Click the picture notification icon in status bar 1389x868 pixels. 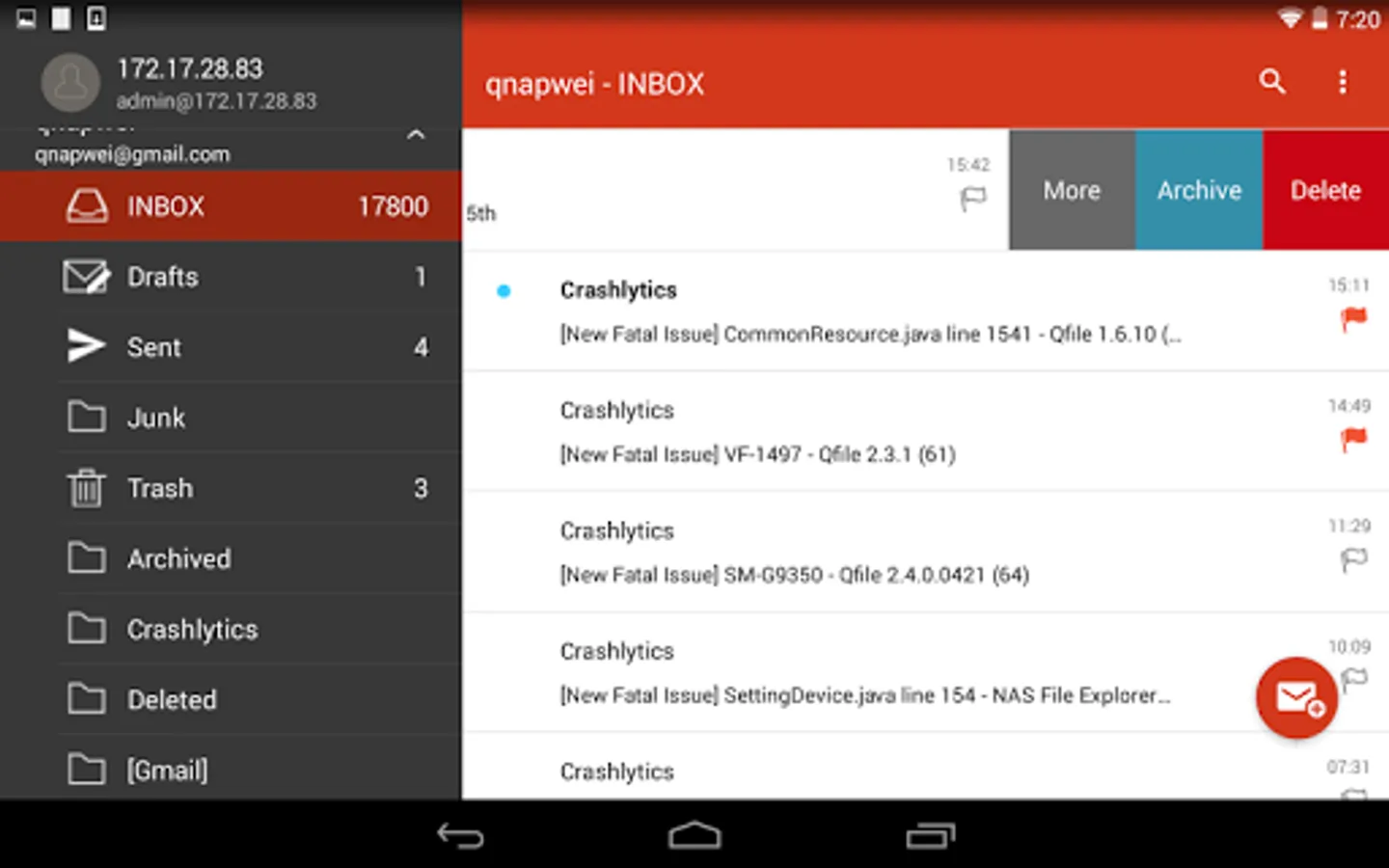tap(26, 18)
